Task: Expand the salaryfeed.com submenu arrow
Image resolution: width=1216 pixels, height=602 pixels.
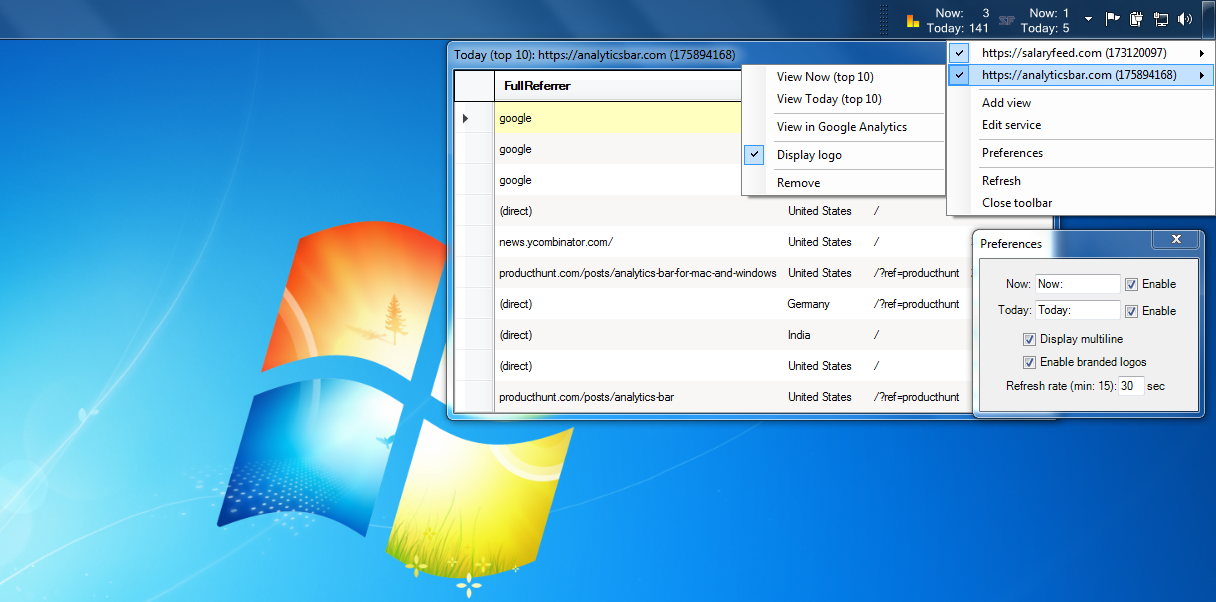Action: 1200,53
